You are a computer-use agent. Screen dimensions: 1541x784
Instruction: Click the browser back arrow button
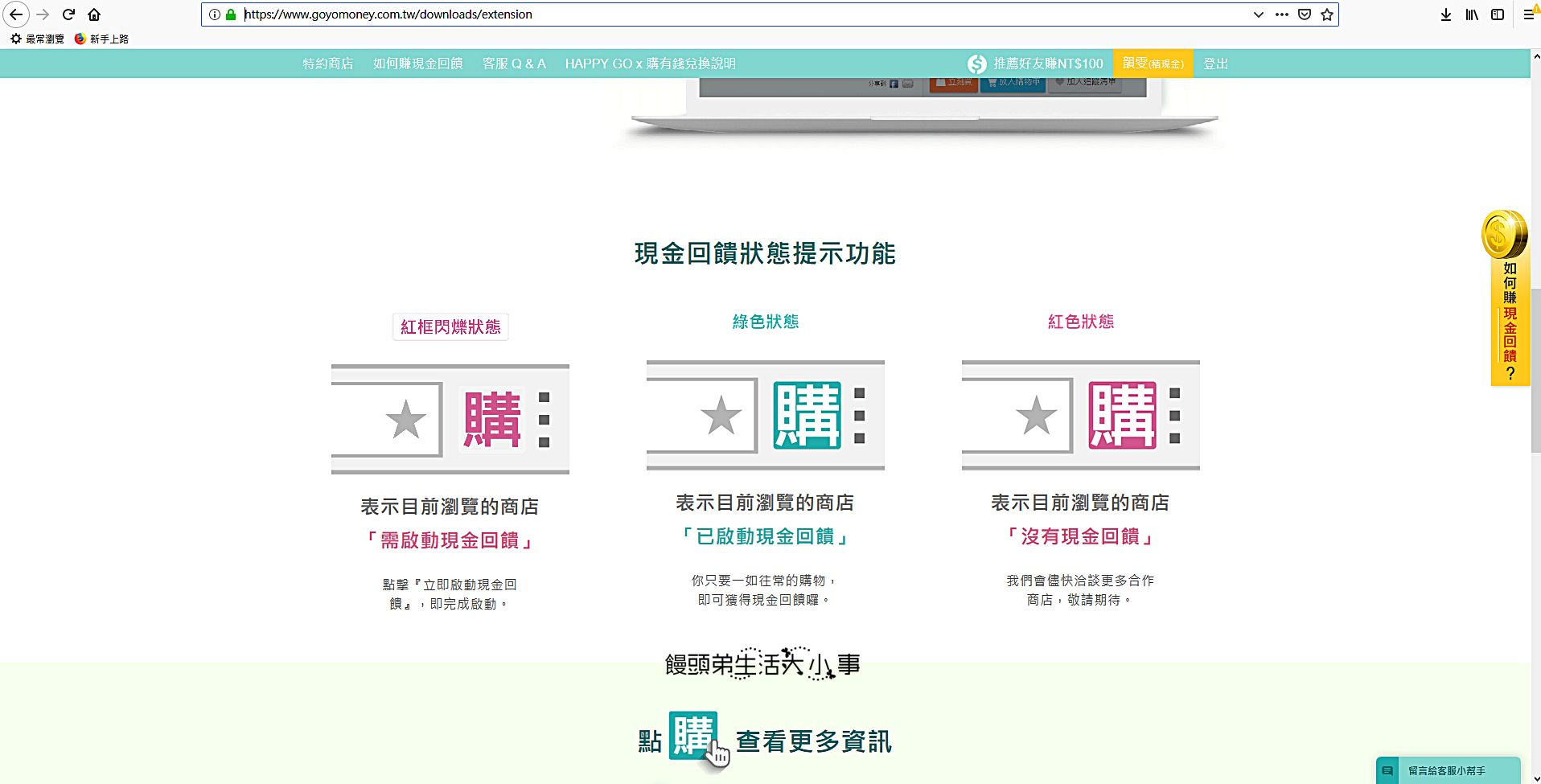click(x=16, y=14)
